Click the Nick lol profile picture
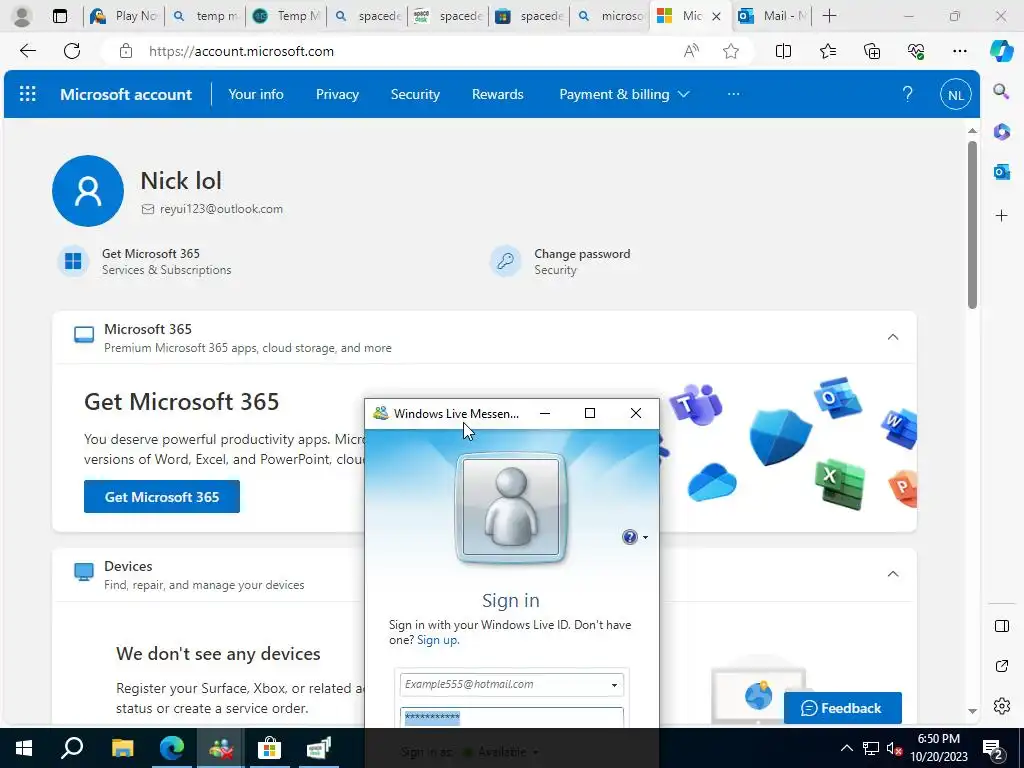The height and width of the screenshot is (768, 1024). click(x=88, y=191)
